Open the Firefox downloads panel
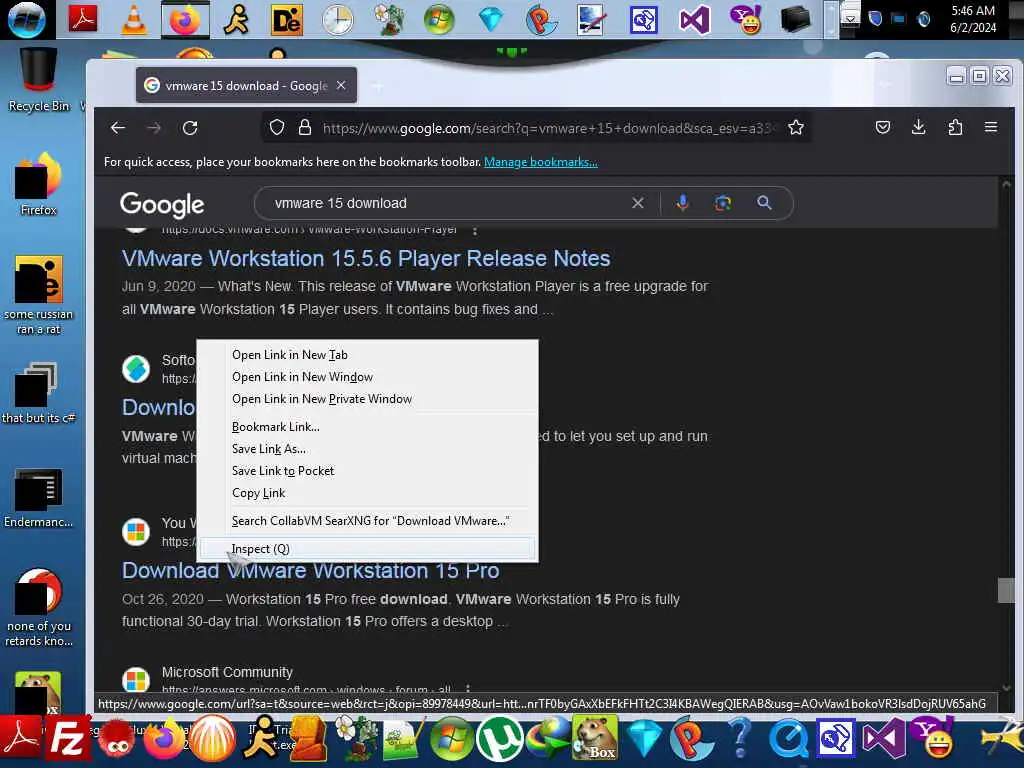 (918, 128)
